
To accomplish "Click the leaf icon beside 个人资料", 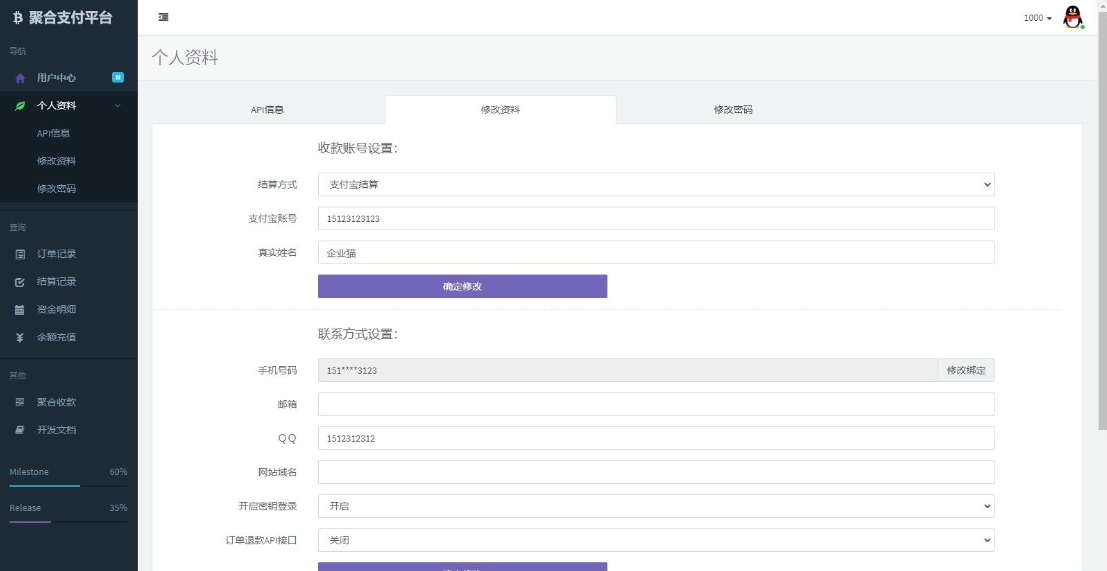I will point(20,105).
